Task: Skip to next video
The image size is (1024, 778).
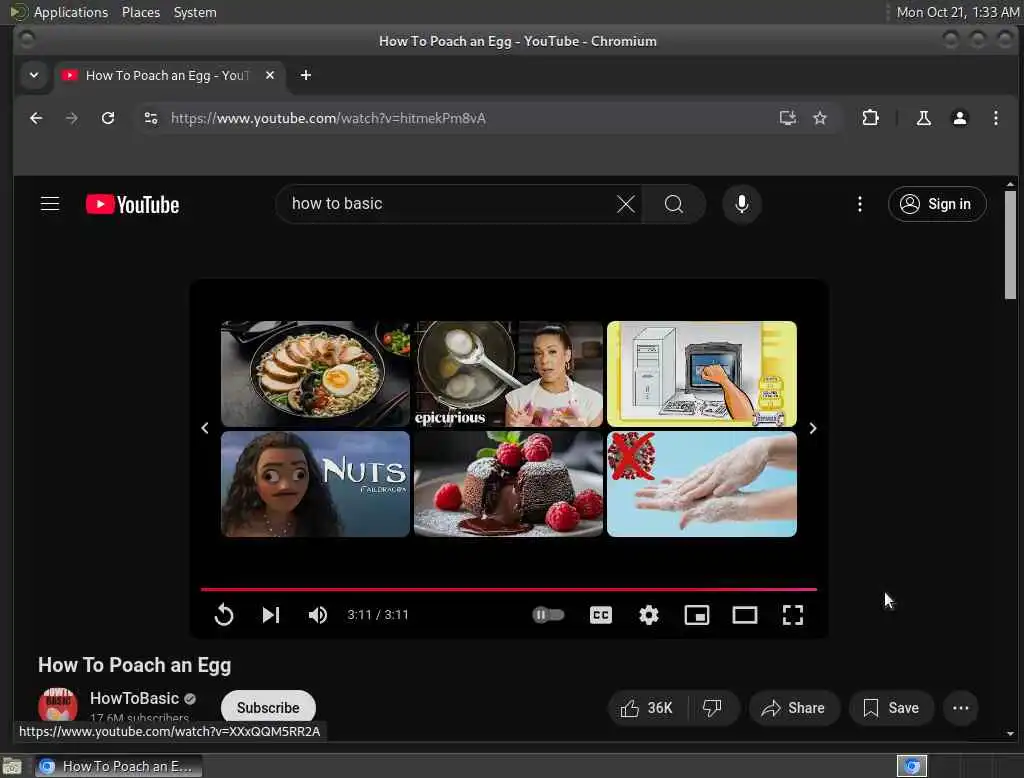Action: [271, 615]
